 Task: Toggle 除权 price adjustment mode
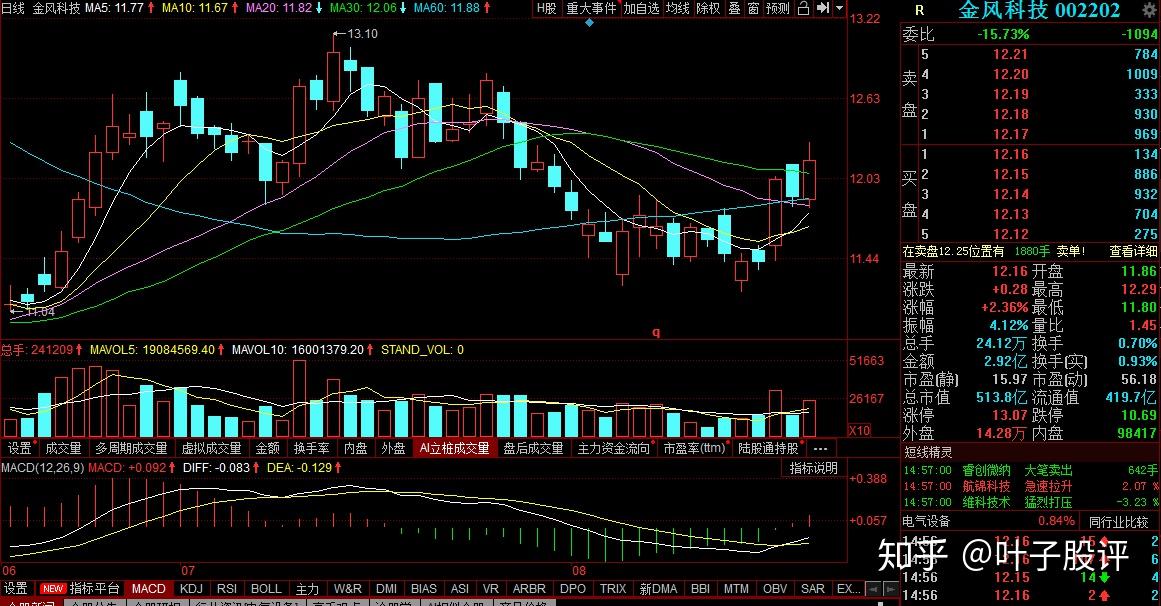click(708, 8)
